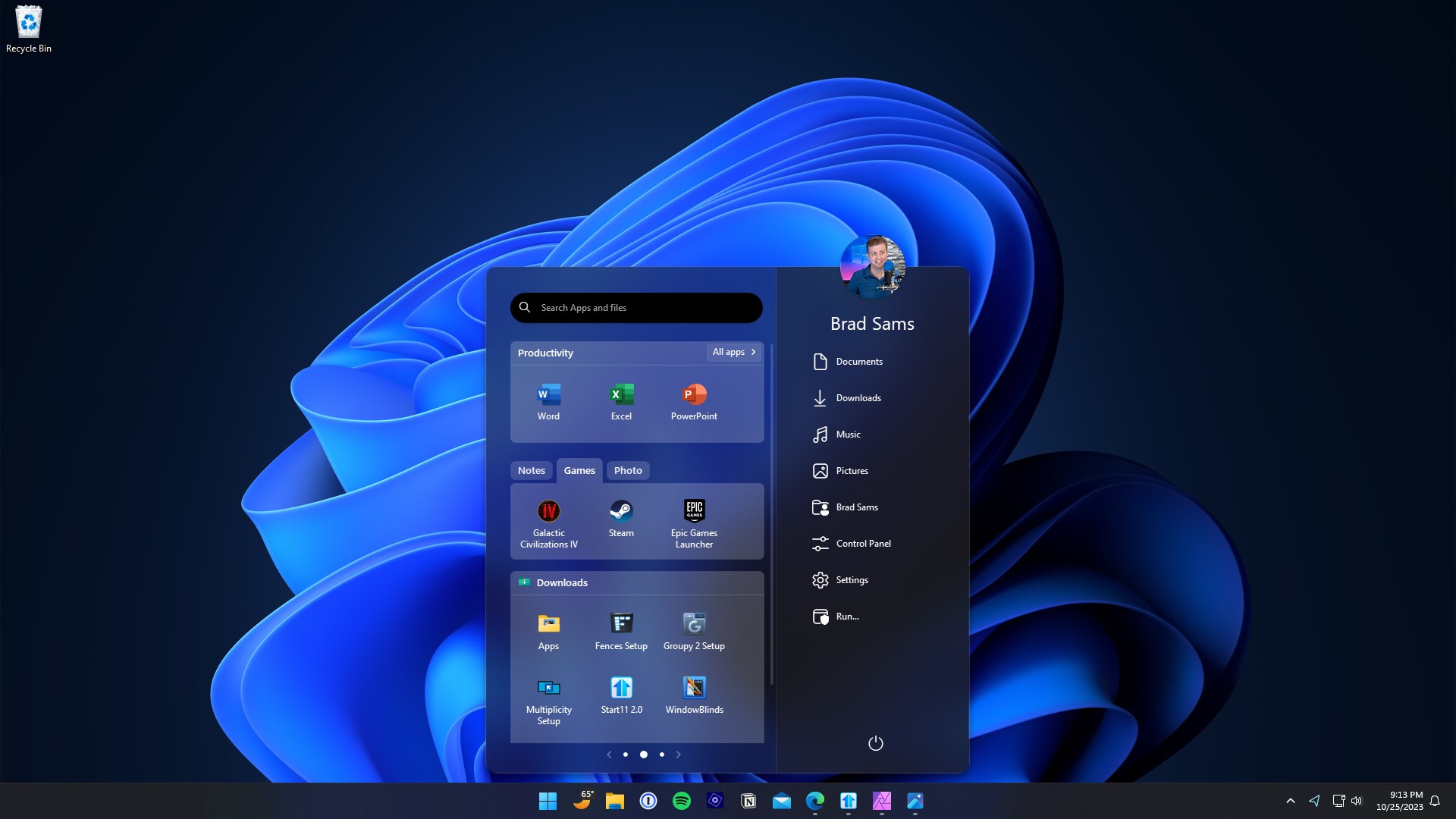Expand All apps list
The height and width of the screenshot is (819, 1456).
[734, 352]
